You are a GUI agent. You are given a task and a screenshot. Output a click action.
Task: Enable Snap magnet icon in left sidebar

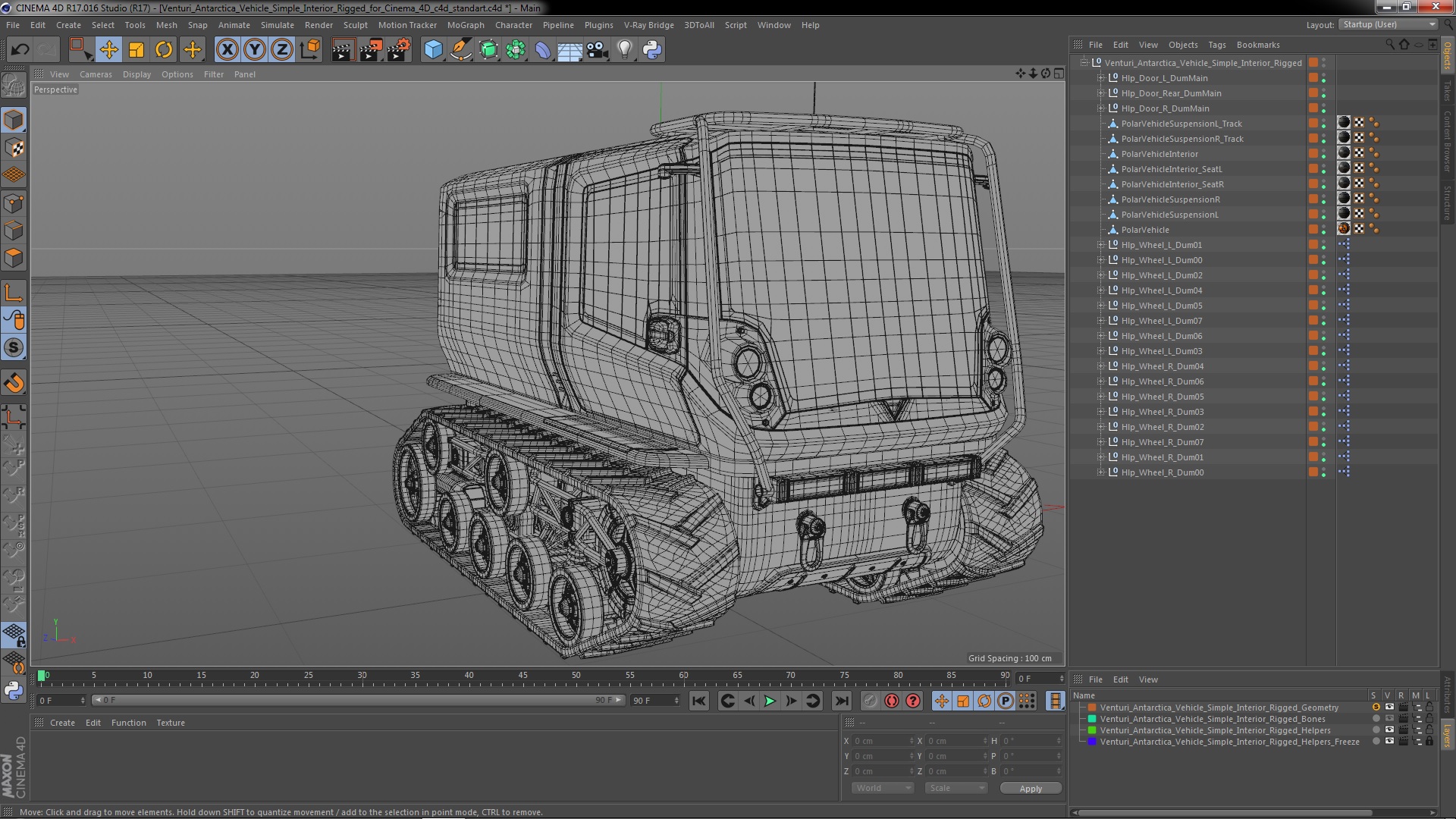pos(14,383)
